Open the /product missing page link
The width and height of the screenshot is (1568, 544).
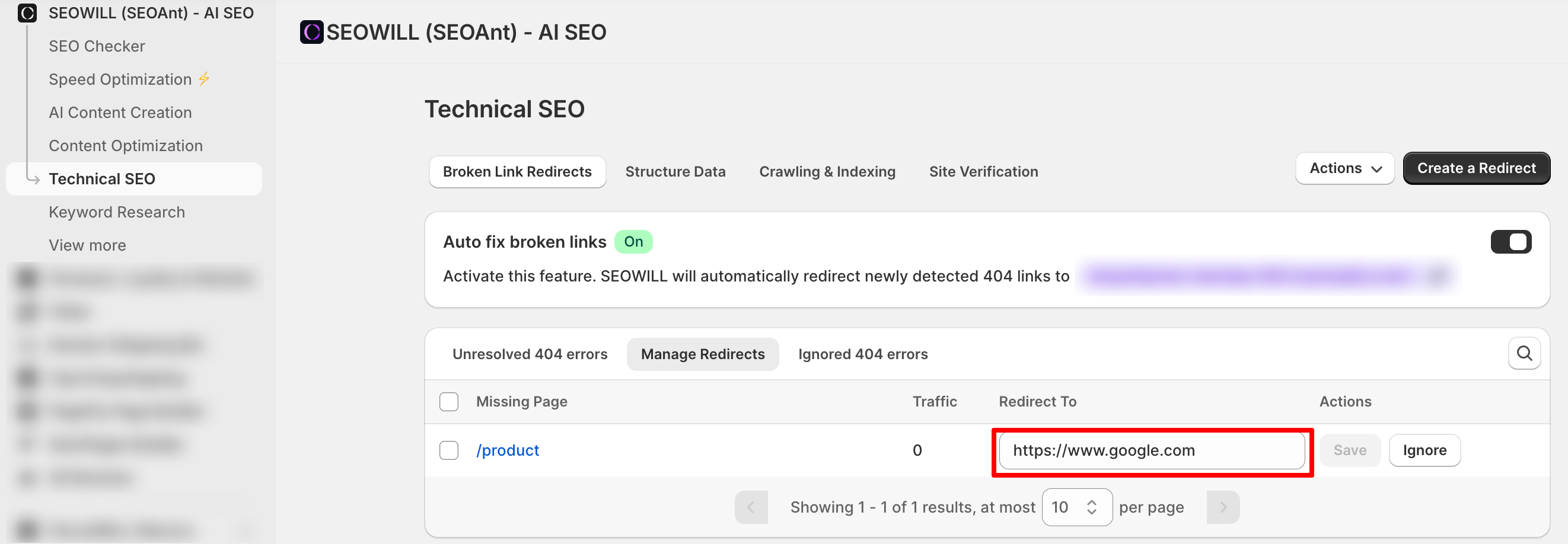(x=507, y=450)
